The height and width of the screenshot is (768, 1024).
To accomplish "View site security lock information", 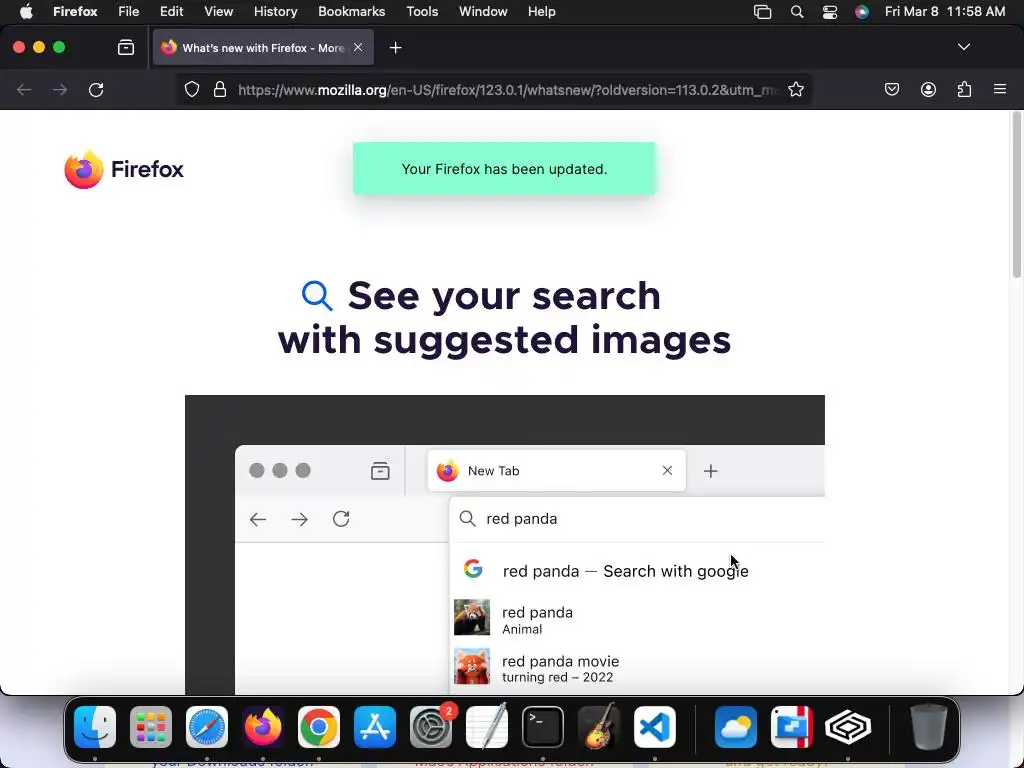I will 220,89.
